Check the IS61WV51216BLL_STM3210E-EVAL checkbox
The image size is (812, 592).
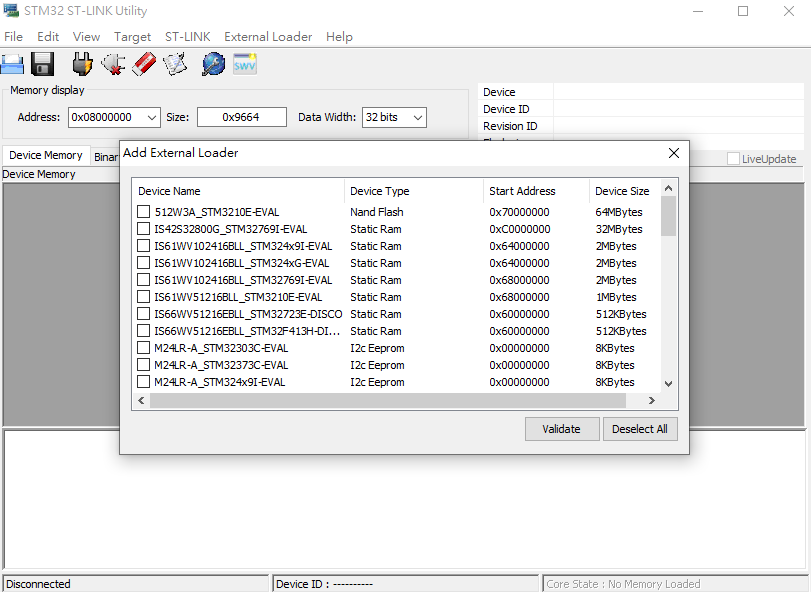[x=143, y=297]
